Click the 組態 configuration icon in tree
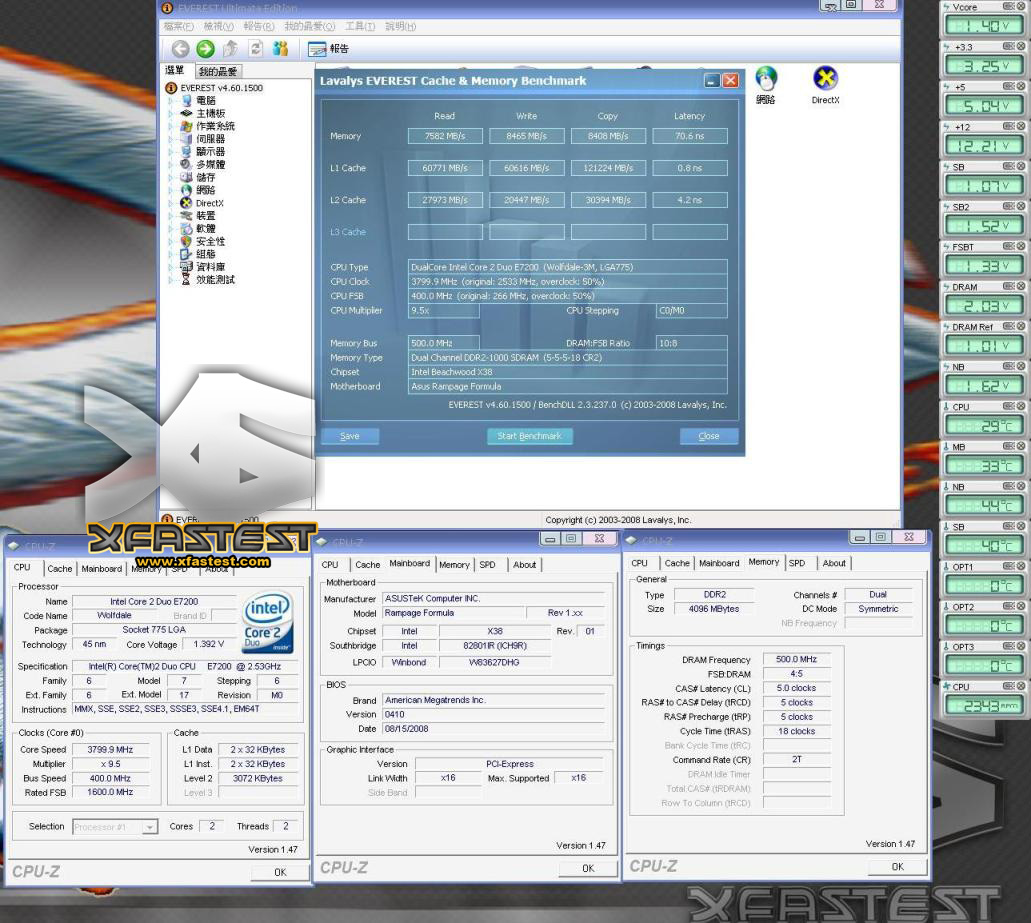 187,254
